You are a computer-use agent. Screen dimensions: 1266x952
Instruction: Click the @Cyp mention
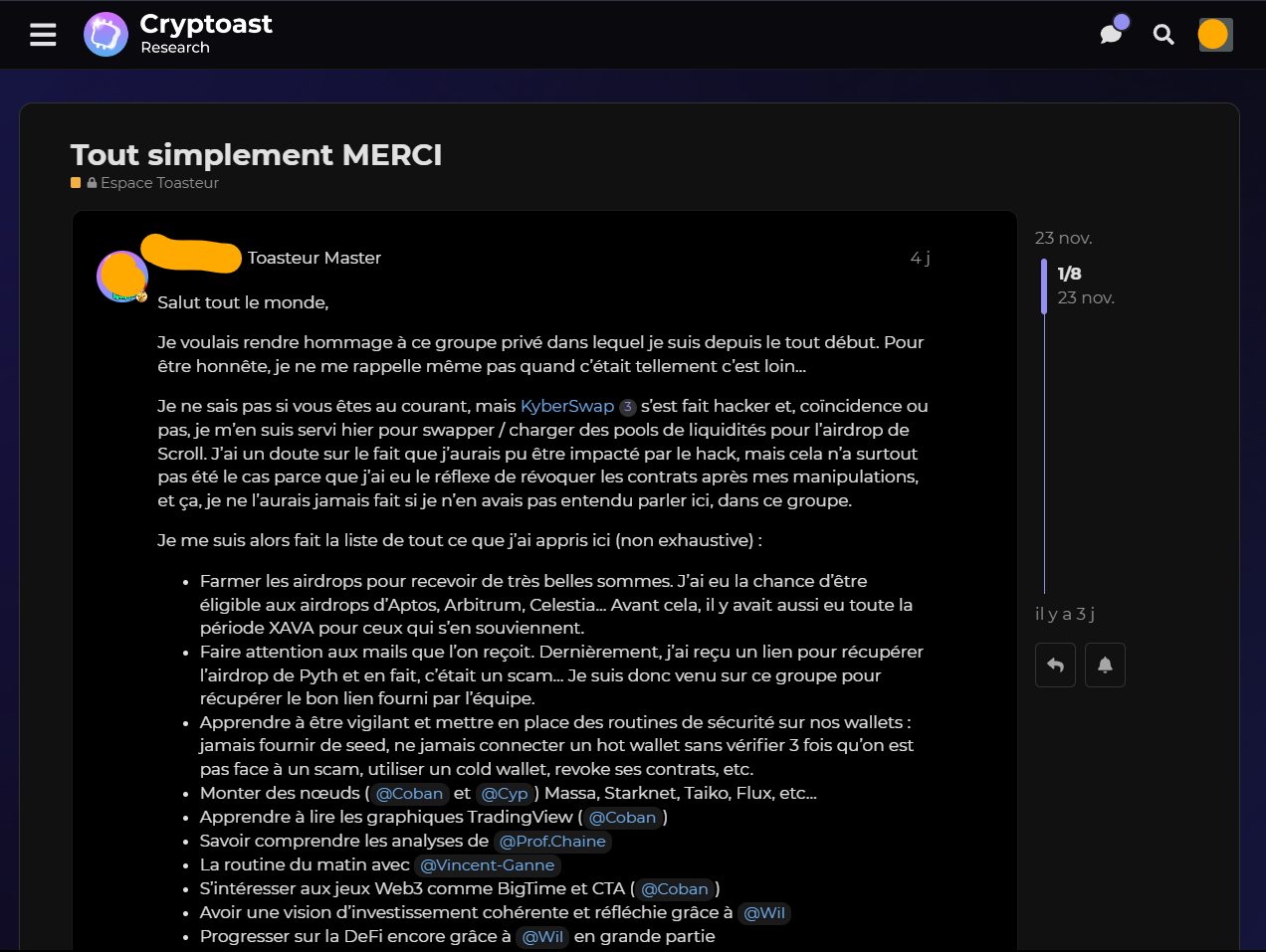505,794
